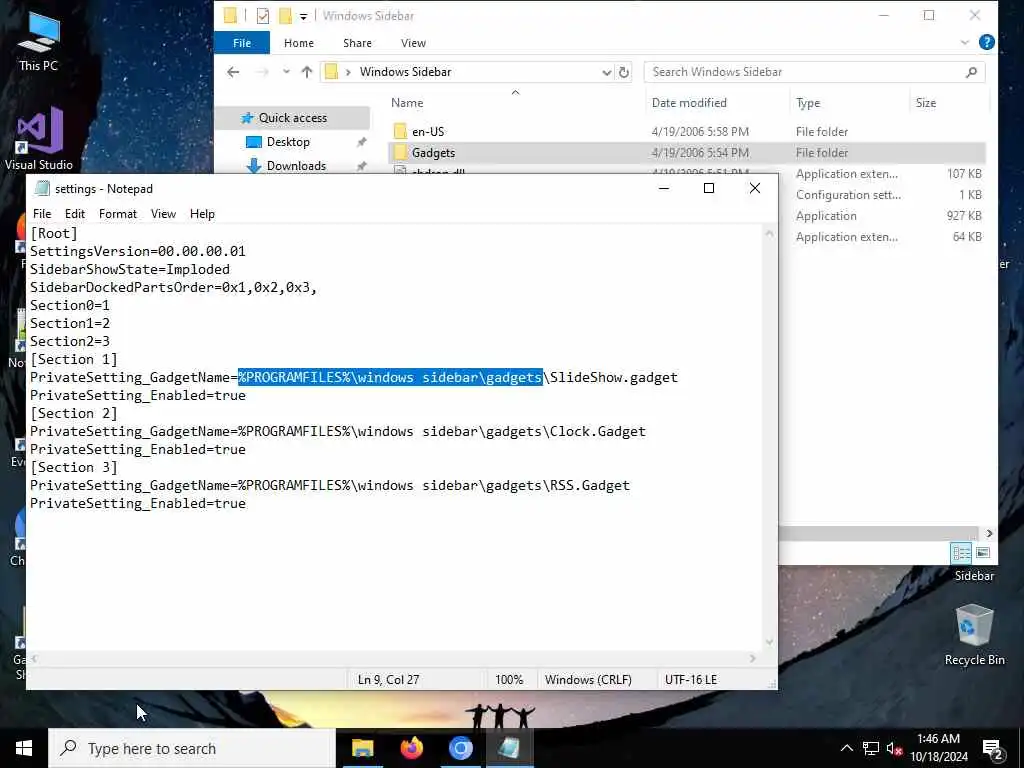Open Notepad Edit menu
Screen dimensions: 1024x768
pos(74,214)
